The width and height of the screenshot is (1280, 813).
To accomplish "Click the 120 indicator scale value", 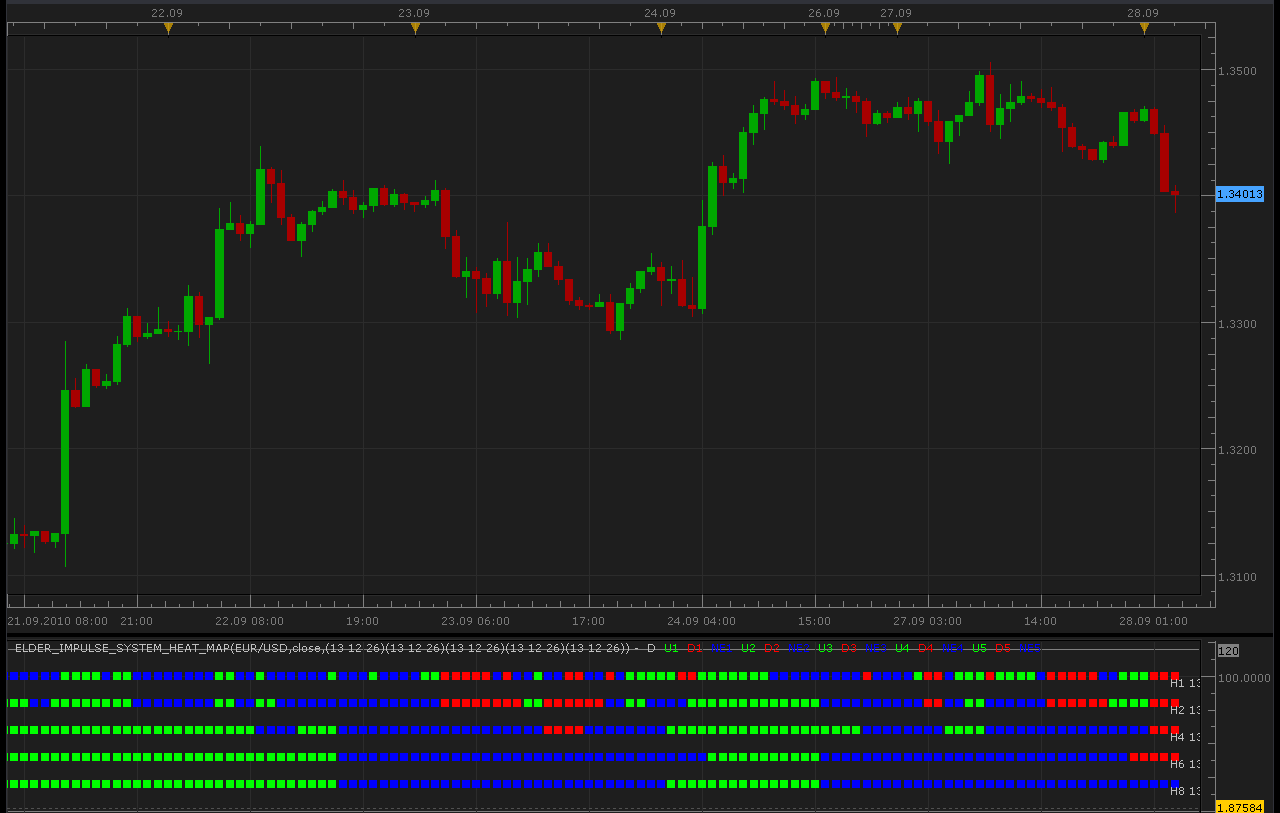I will point(1228,651).
